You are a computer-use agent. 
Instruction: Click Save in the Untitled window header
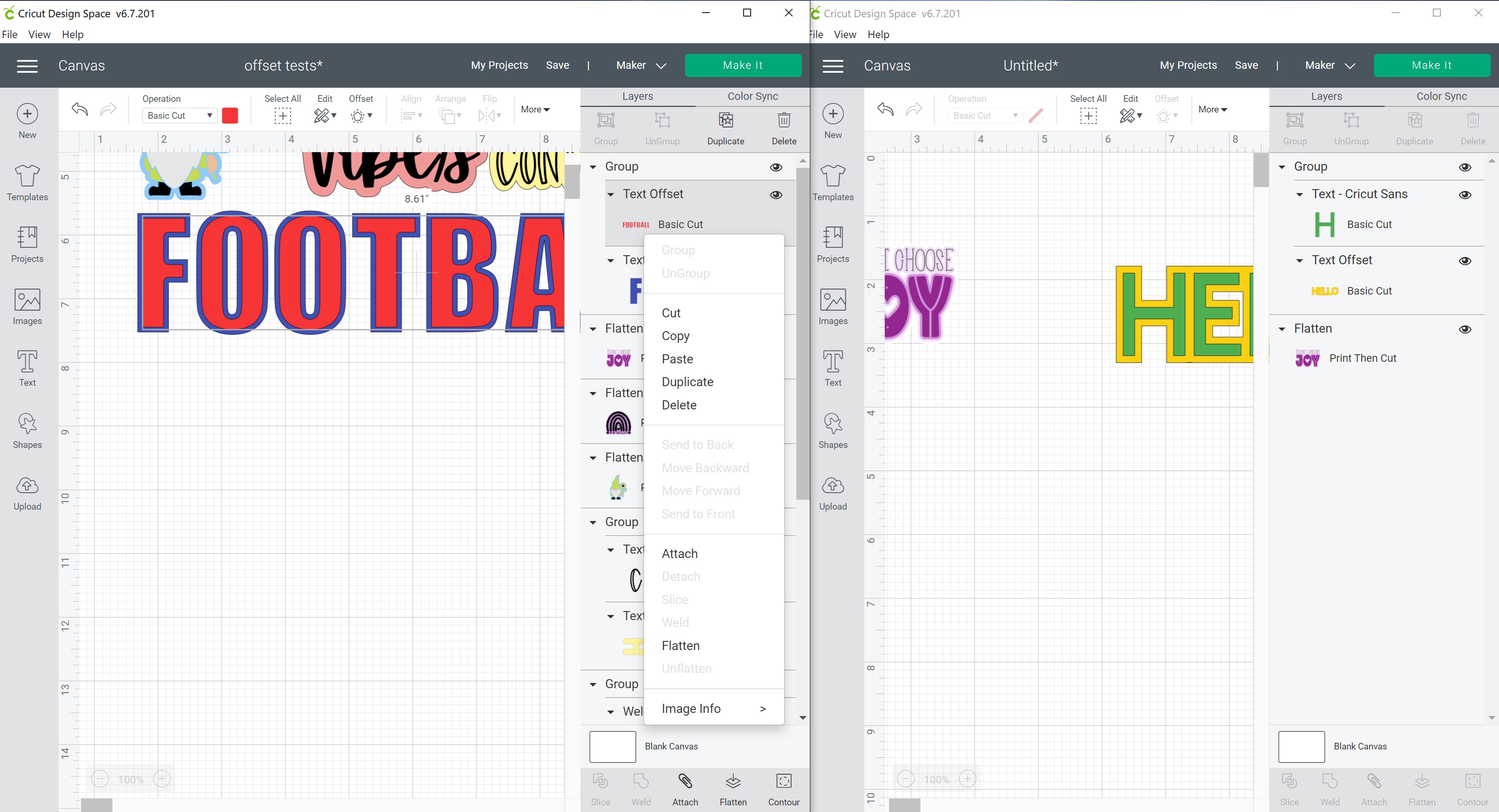(1246, 66)
